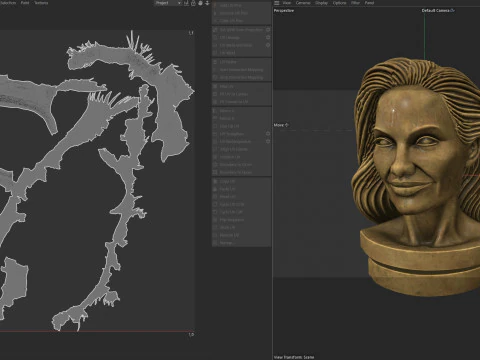Click the UV Weld command icon

[x=215, y=53]
